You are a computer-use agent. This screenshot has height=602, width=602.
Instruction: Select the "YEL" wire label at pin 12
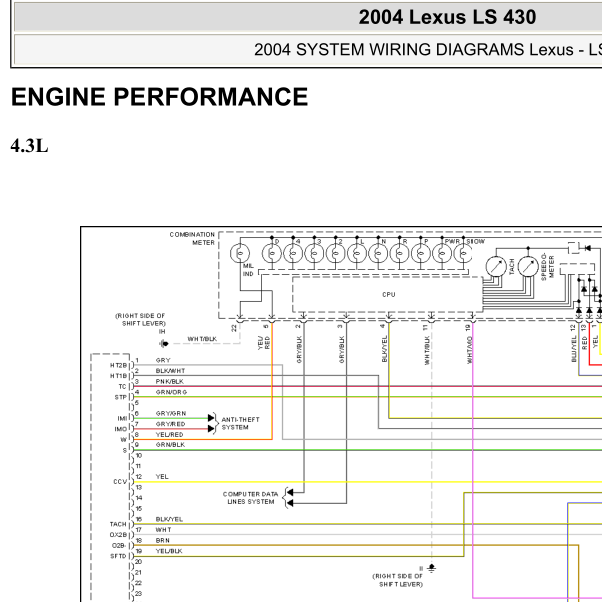coord(162,476)
